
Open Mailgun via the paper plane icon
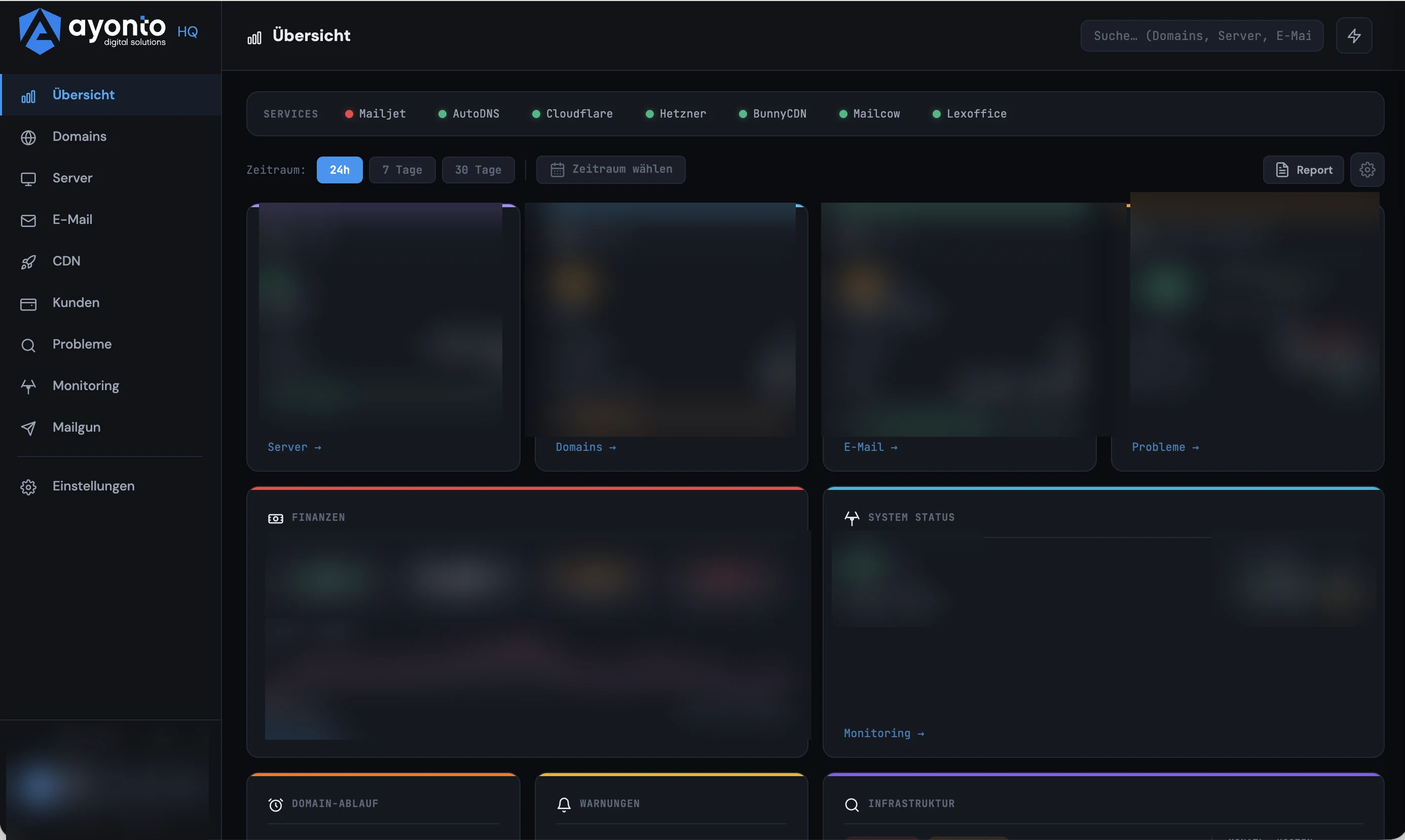pyautogui.click(x=28, y=428)
